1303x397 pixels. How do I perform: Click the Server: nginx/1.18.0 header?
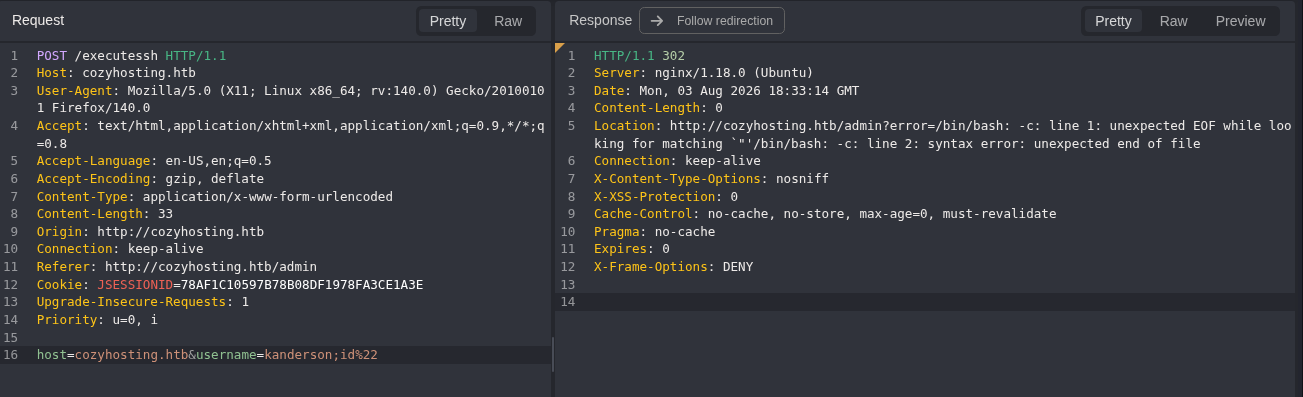click(x=703, y=73)
